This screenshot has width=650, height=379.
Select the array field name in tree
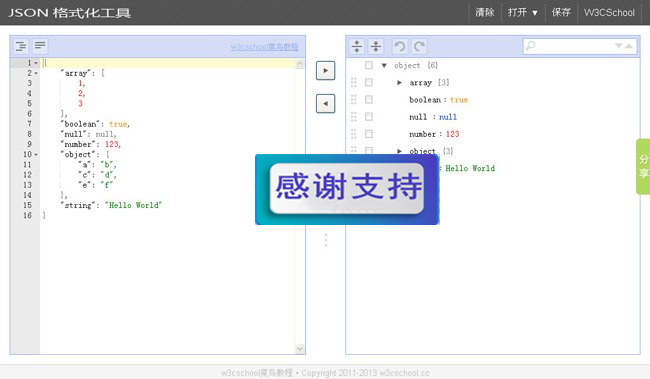tap(420, 83)
